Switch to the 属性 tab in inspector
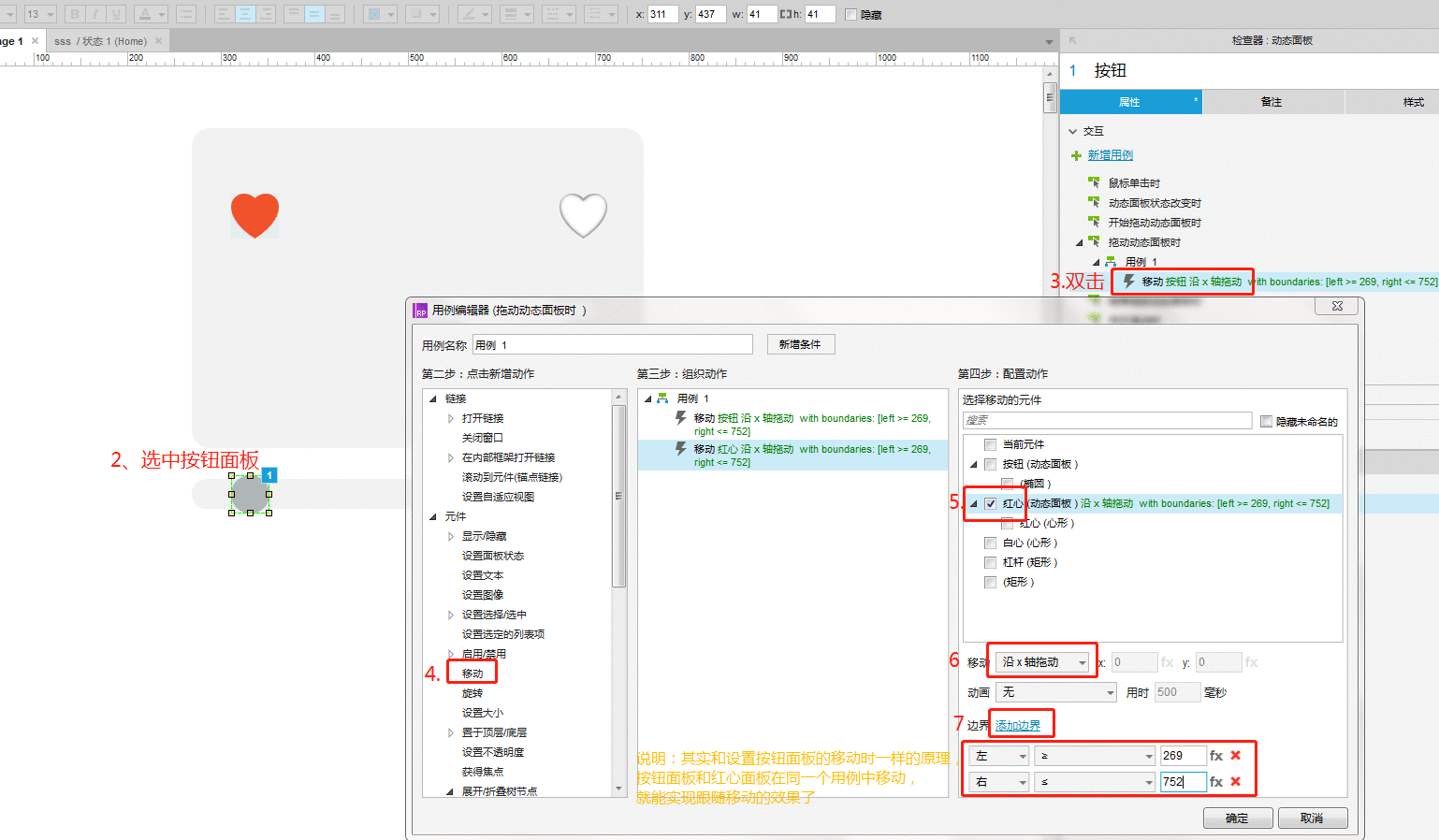Image resolution: width=1439 pixels, height=840 pixels. [1130, 102]
